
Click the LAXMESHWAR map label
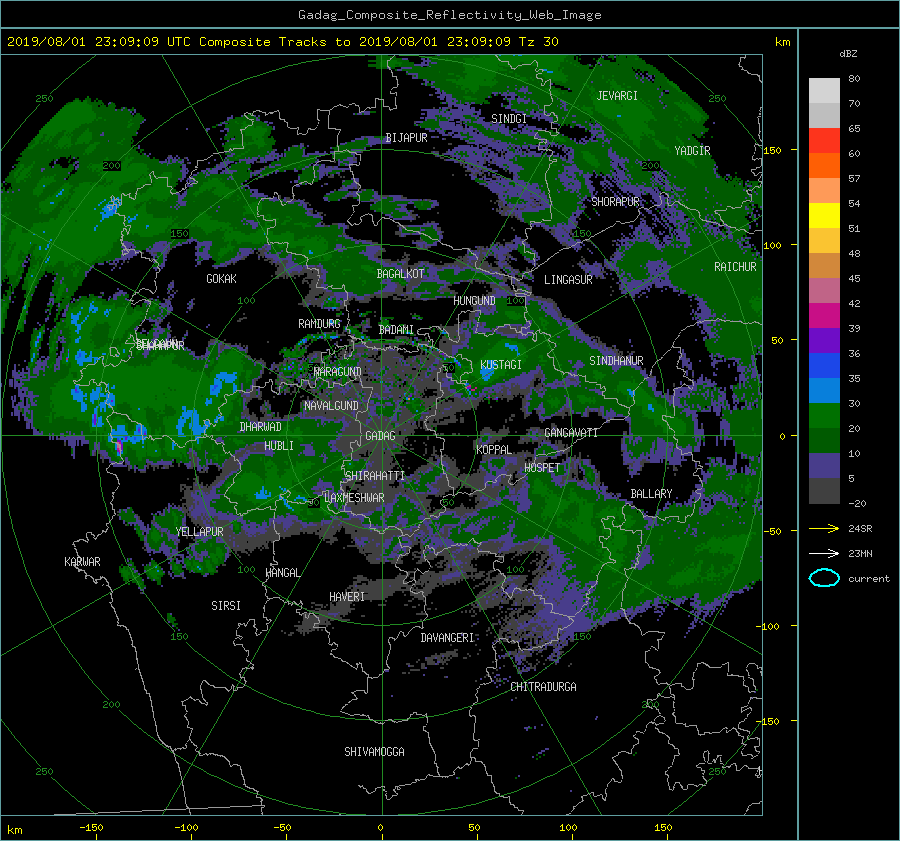click(354, 498)
